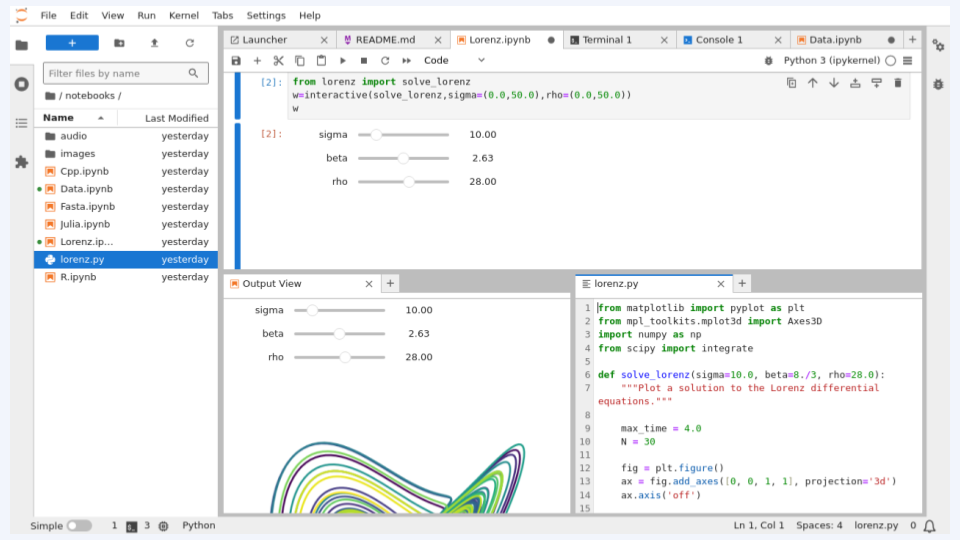Image resolution: width=960 pixels, height=540 pixels.
Task: Open the Kernel menu
Action: [x=183, y=15]
